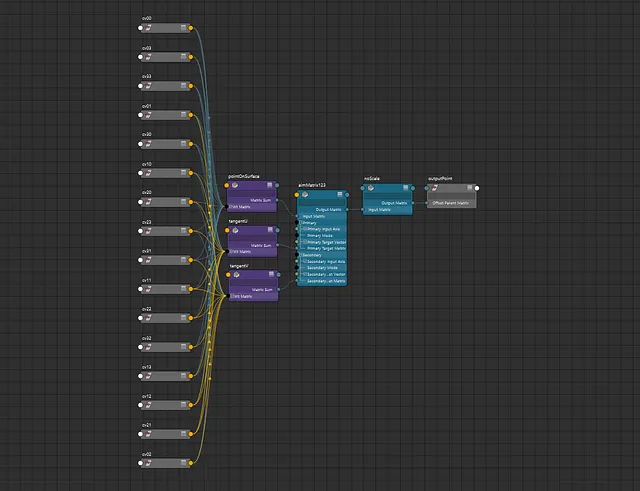
Task: Select Output Matrix attribute on noScale
Action: (393, 203)
